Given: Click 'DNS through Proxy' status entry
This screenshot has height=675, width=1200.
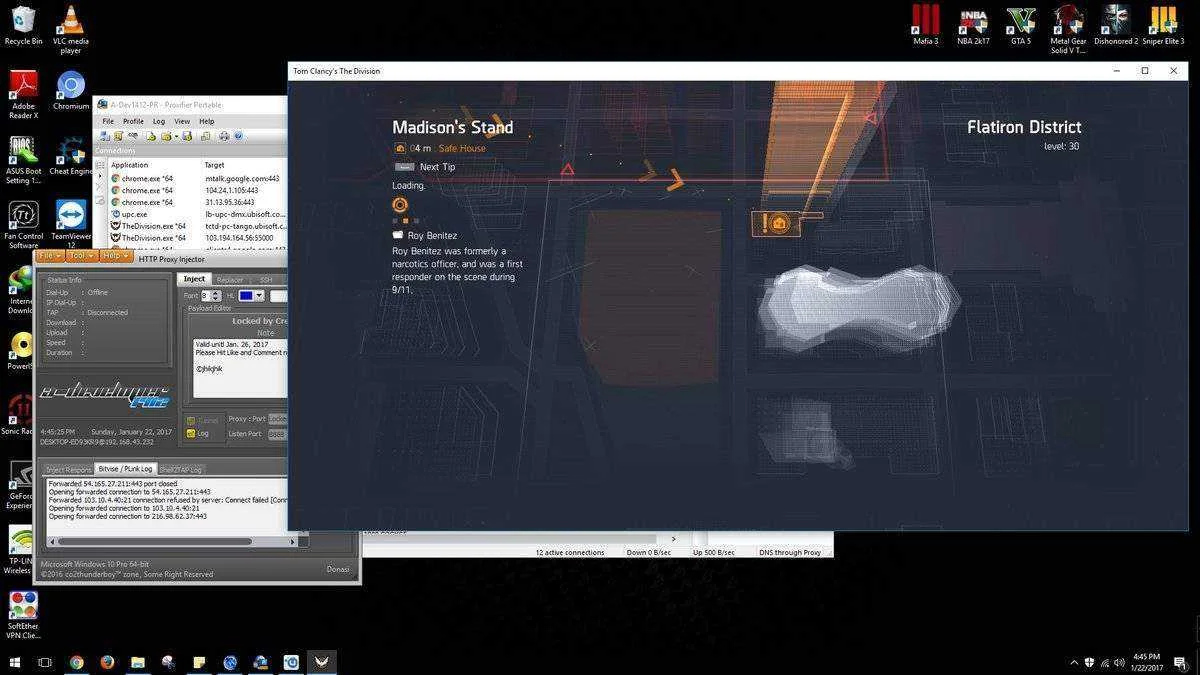Looking at the screenshot, I should [790, 552].
